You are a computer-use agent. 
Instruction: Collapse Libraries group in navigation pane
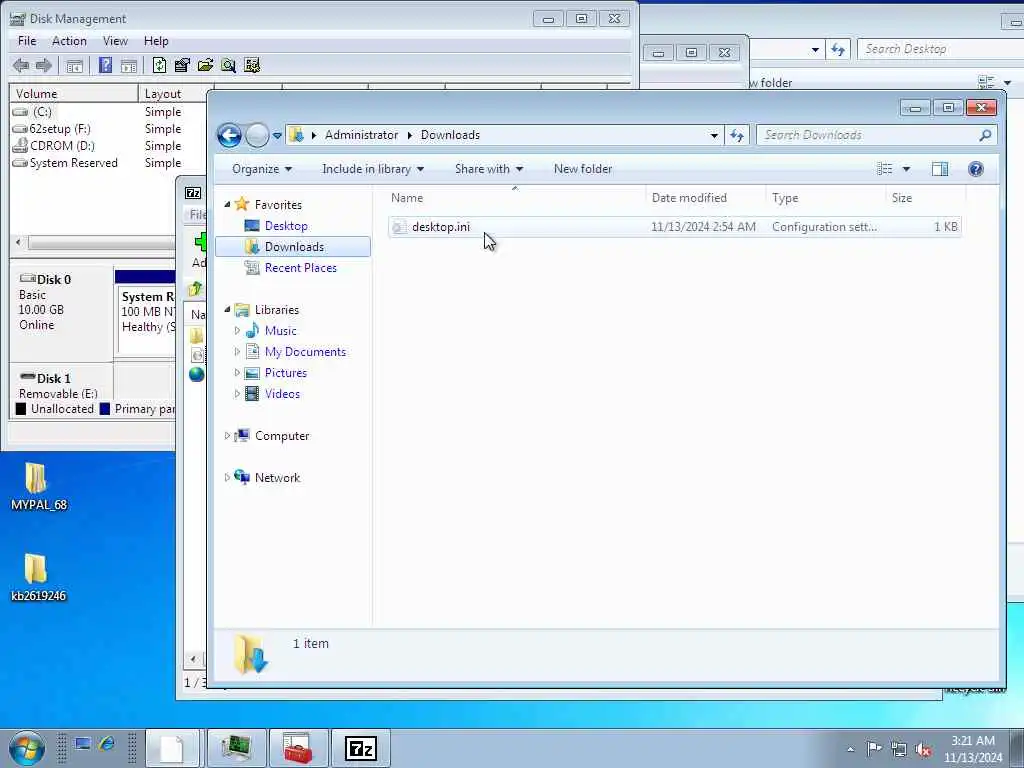click(227, 310)
